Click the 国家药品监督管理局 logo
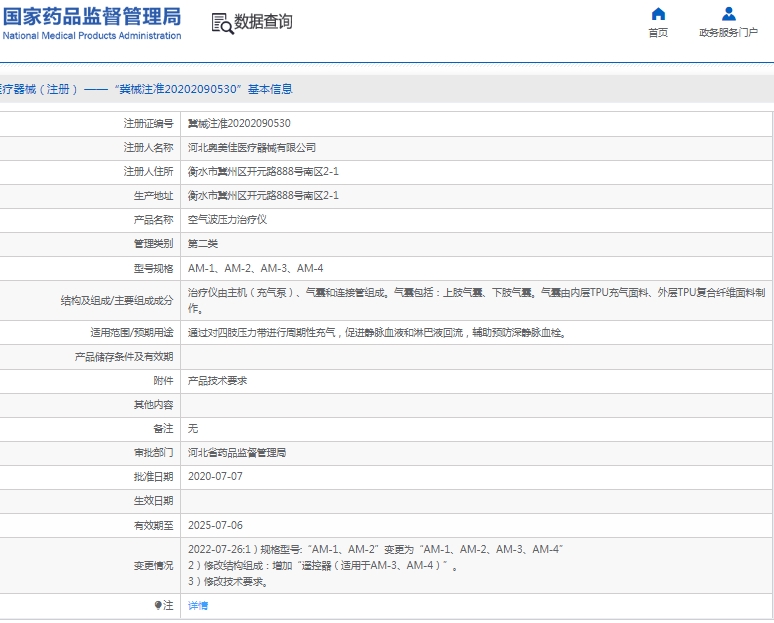The width and height of the screenshot is (774, 623). [x=92, y=17]
